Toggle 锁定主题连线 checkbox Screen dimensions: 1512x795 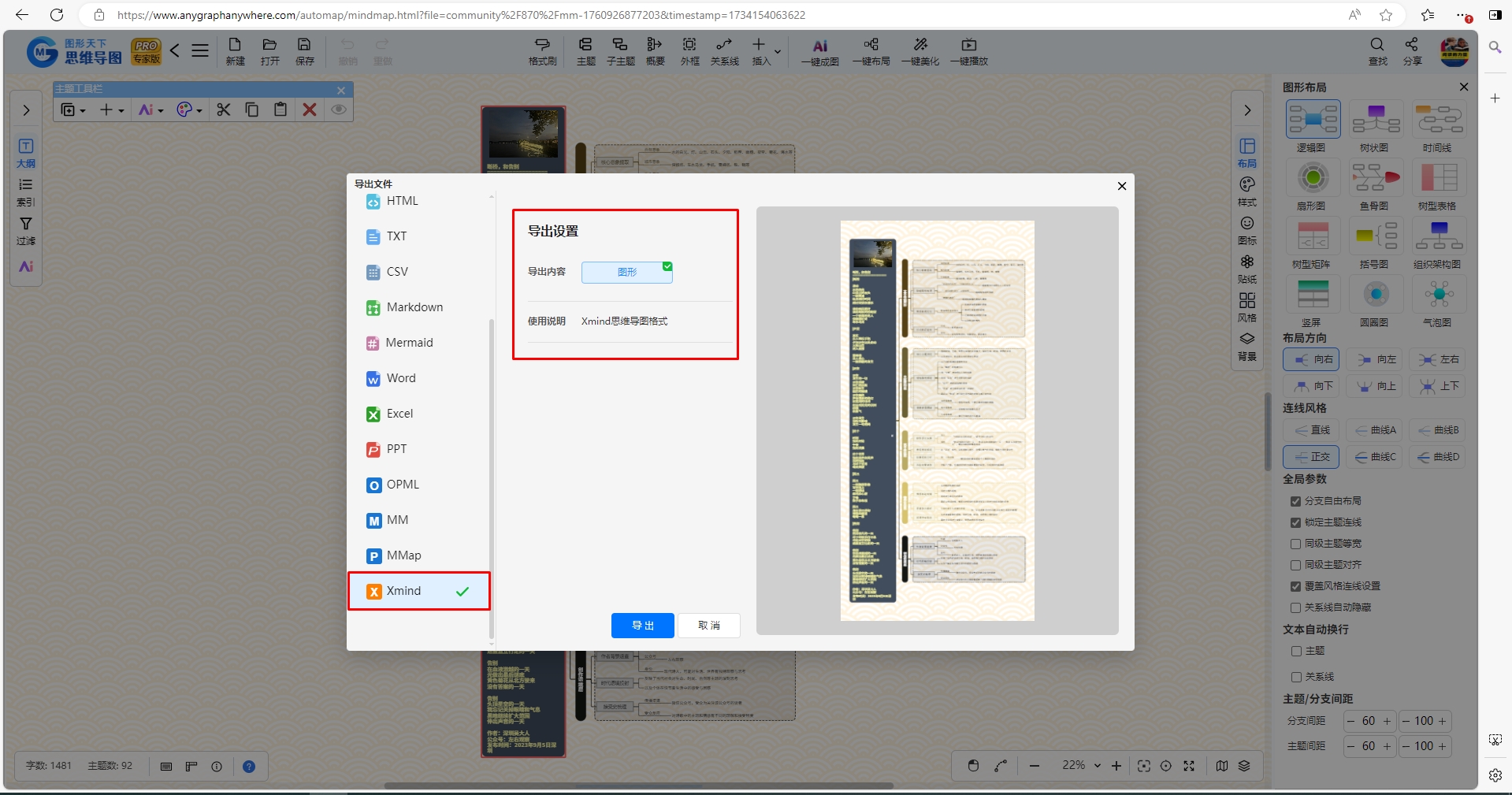point(1295,522)
